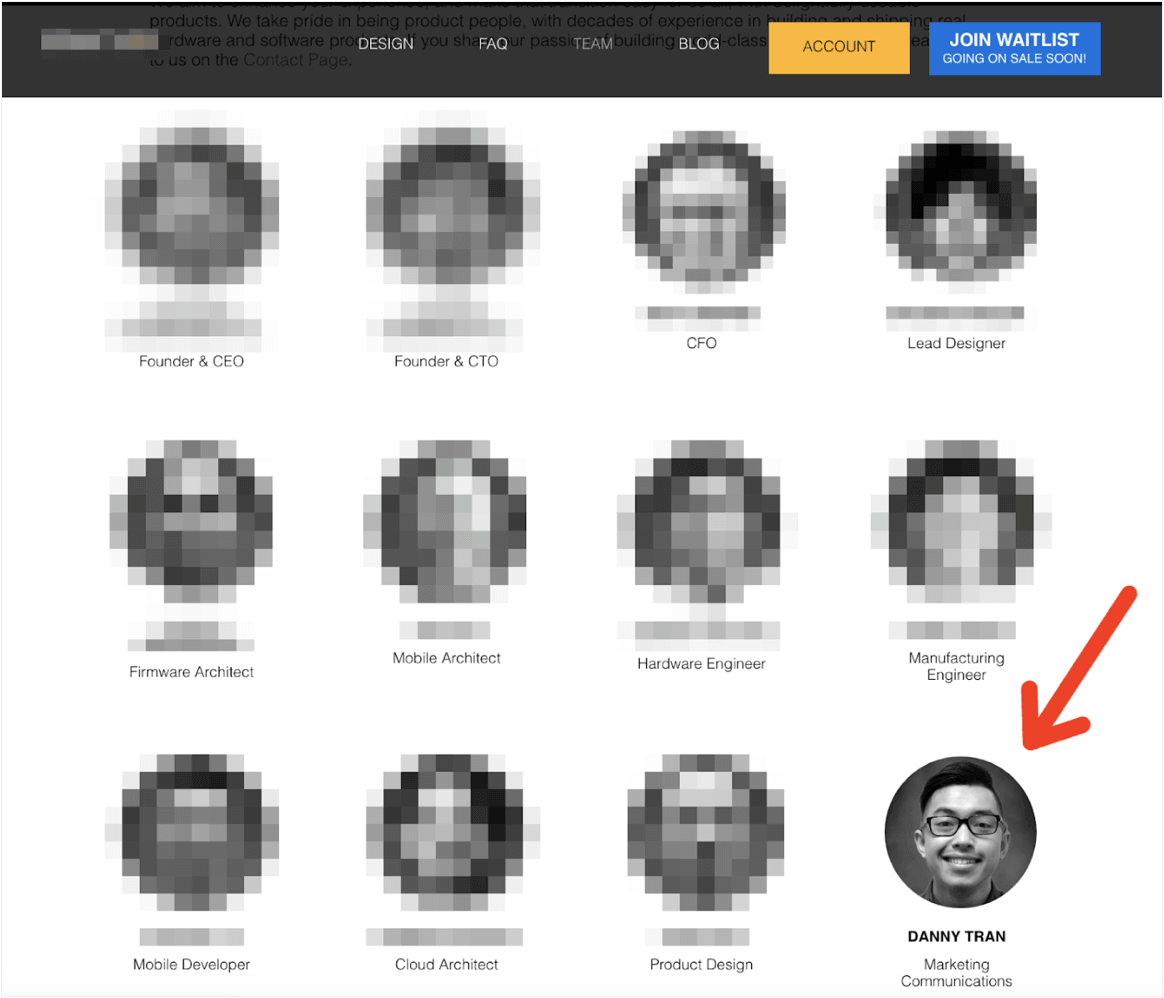This screenshot has height=998, width=1164.
Task: Click the "Mobile Developer" role label
Action: click(192, 965)
